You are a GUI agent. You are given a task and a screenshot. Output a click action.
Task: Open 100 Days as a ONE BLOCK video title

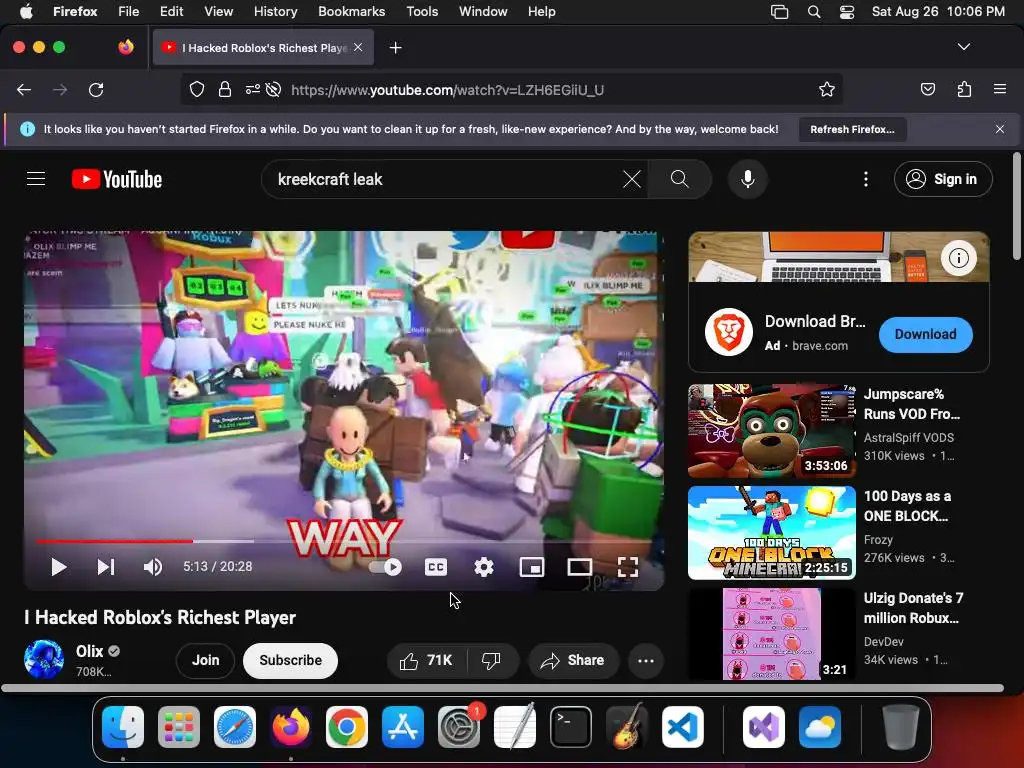(908, 506)
